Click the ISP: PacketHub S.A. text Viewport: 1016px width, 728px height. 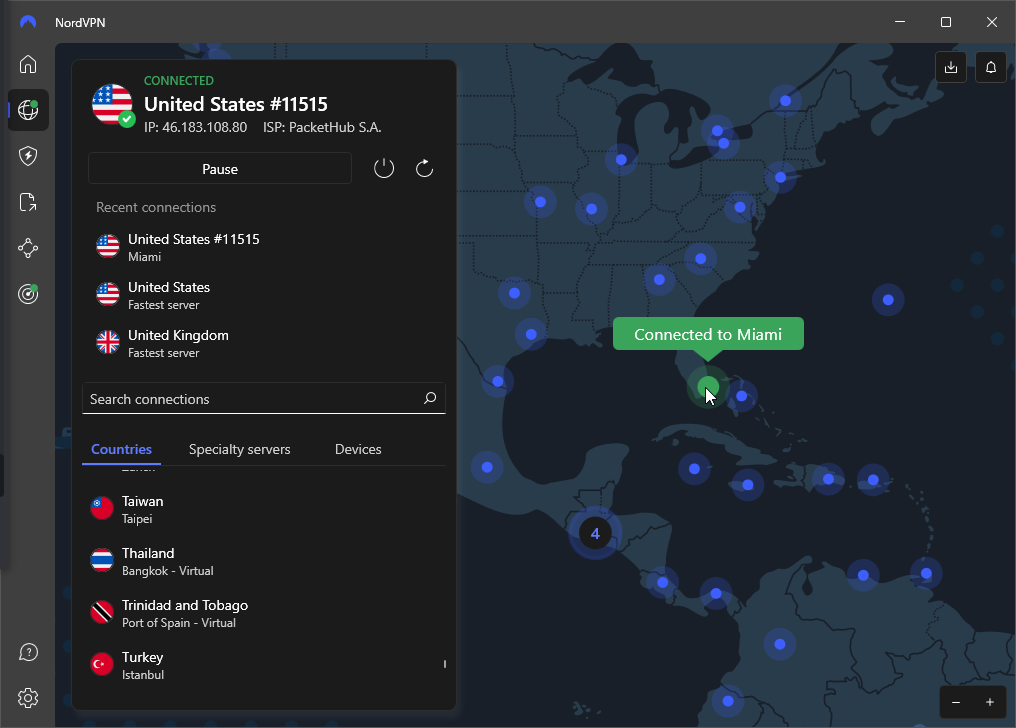coord(322,127)
